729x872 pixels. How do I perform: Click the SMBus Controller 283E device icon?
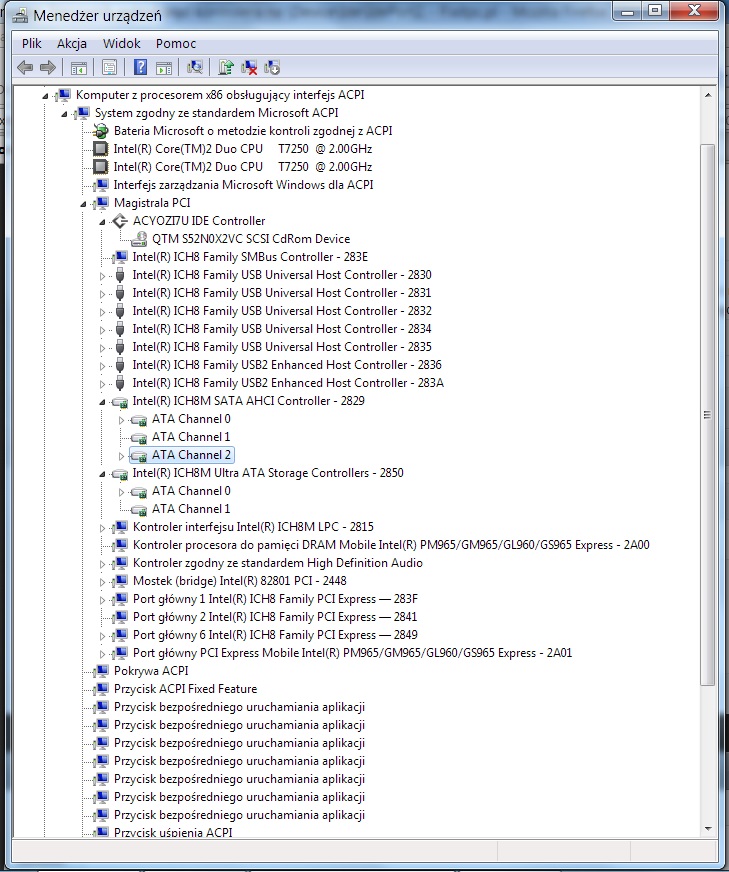[x=120, y=257]
